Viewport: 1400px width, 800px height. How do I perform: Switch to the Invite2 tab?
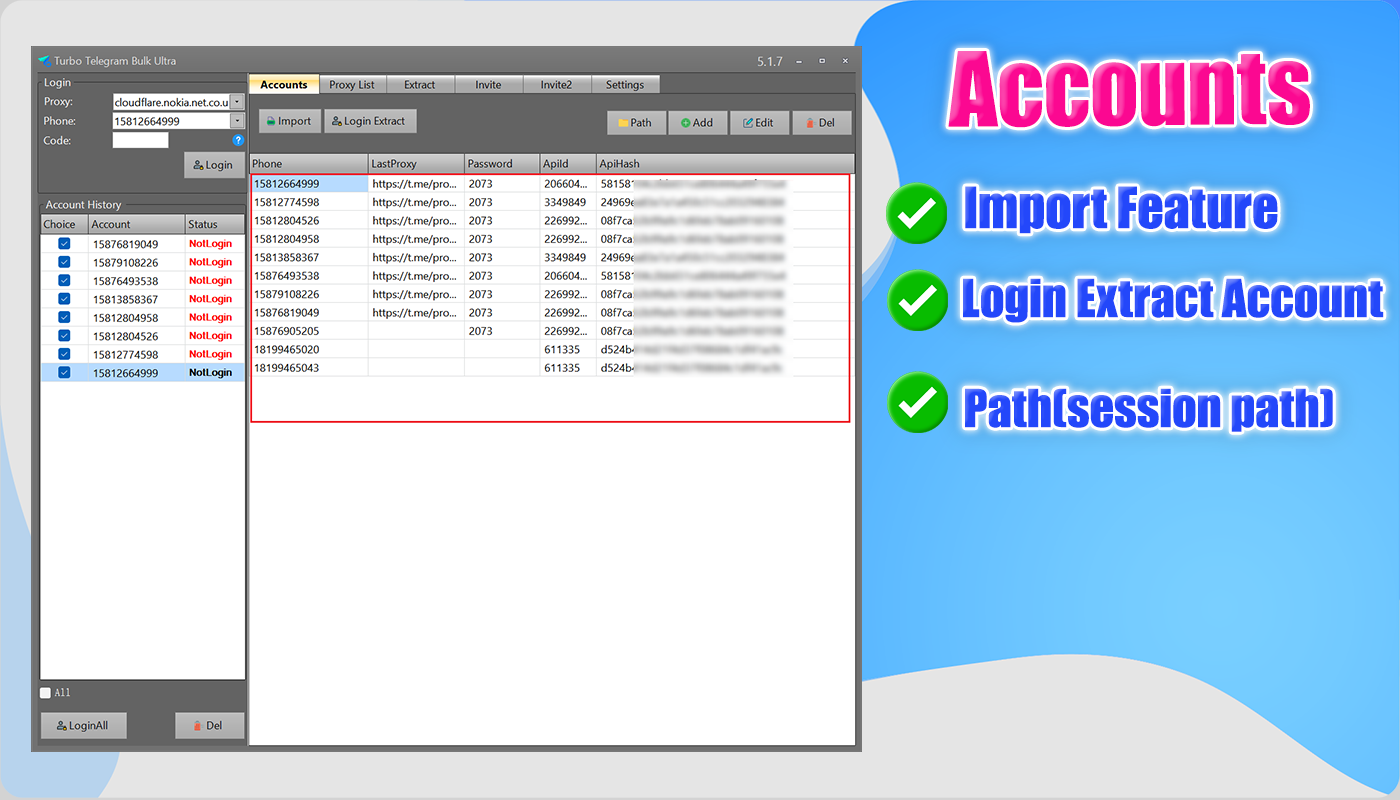pyautogui.click(x=557, y=84)
